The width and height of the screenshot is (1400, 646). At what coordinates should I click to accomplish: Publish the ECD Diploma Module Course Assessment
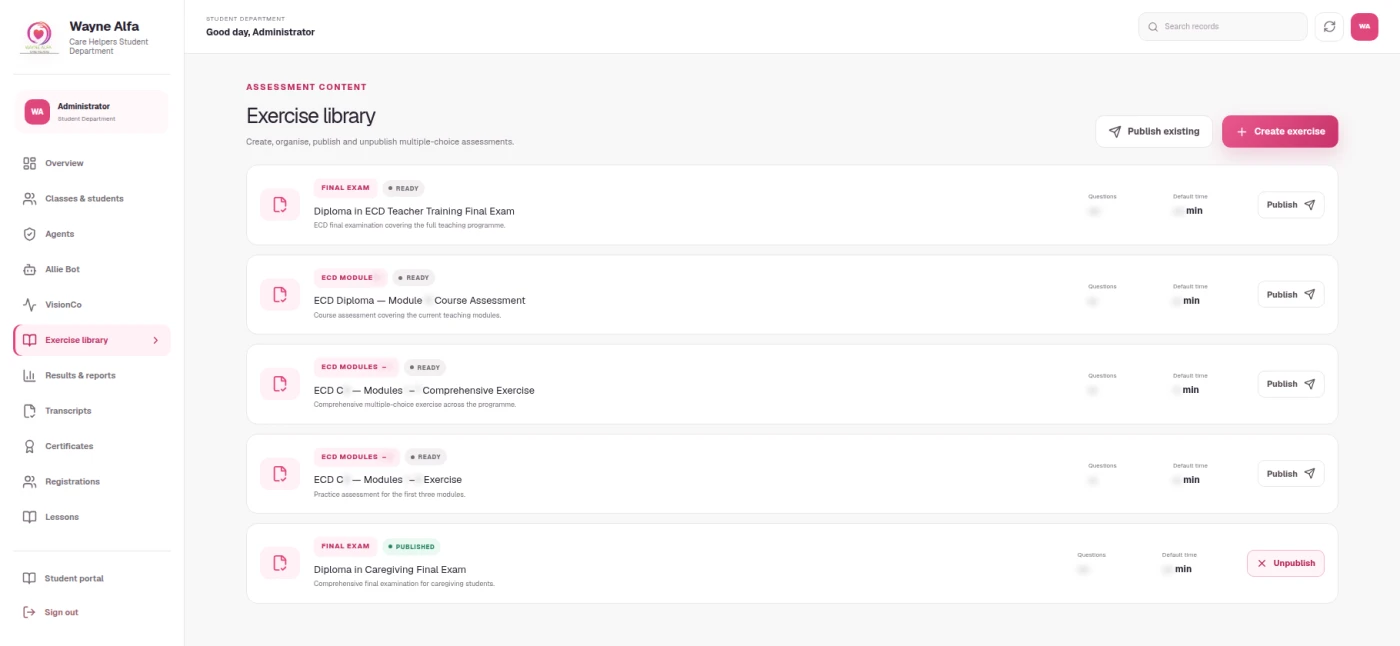[1291, 295]
